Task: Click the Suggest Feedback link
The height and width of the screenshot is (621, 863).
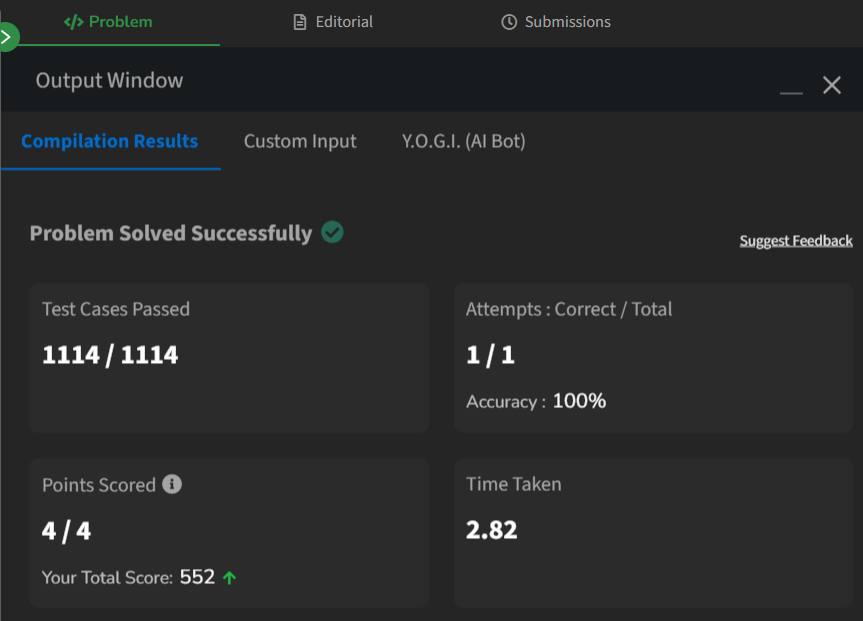Action: click(x=796, y=241)
